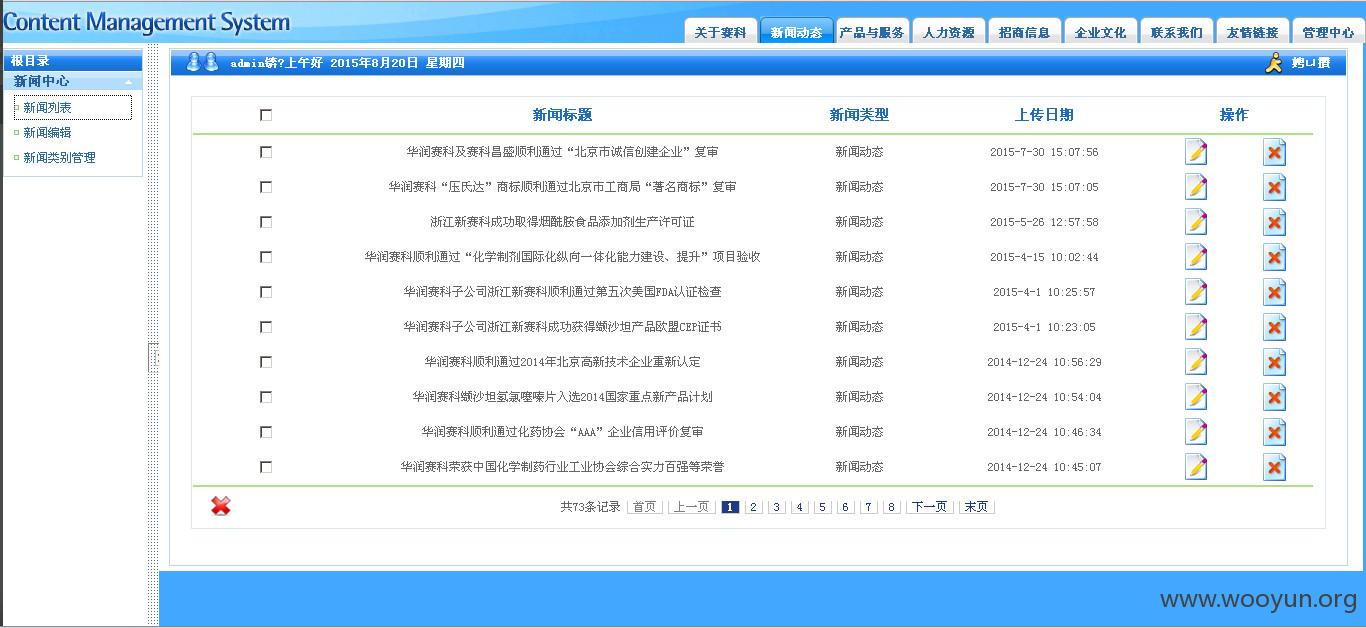
Task: Open the 关于赛科 top tab
Action: 720,32
